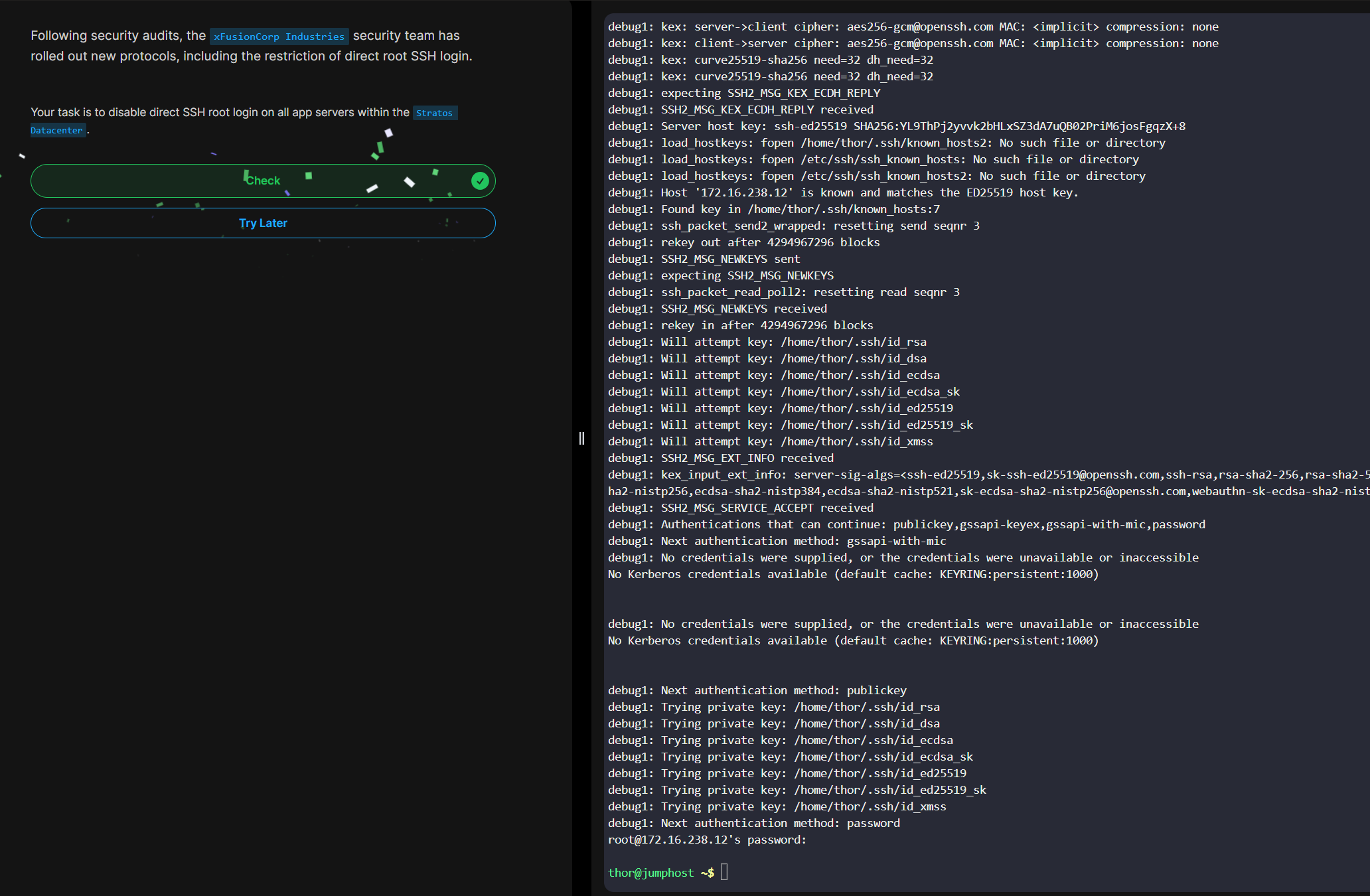Click the xFusionCorp Industries highlighted tag
The width and height of the screenshot is (1370, 896).
[x=279, y=37]
